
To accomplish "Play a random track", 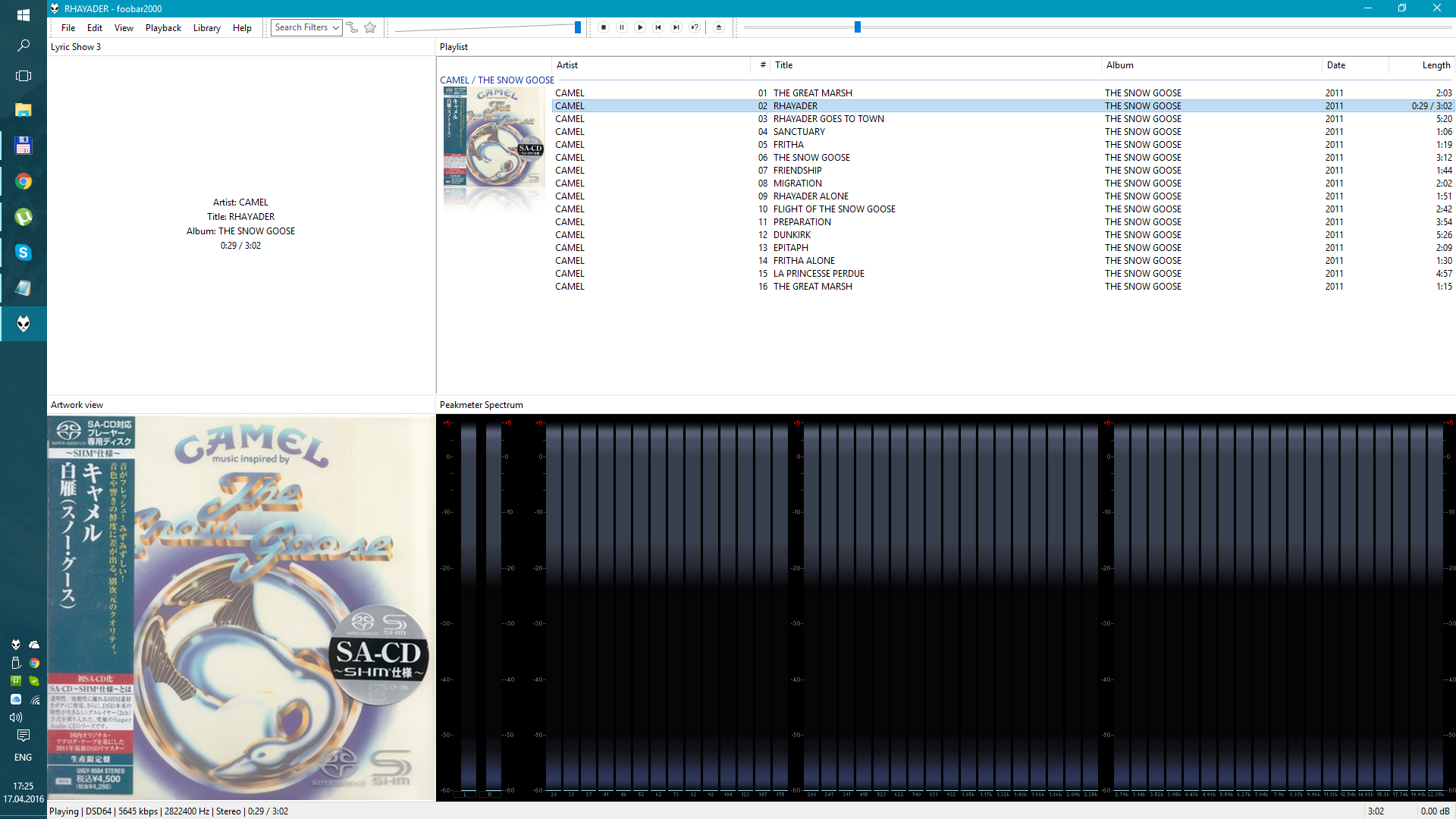I will [695, 27].
